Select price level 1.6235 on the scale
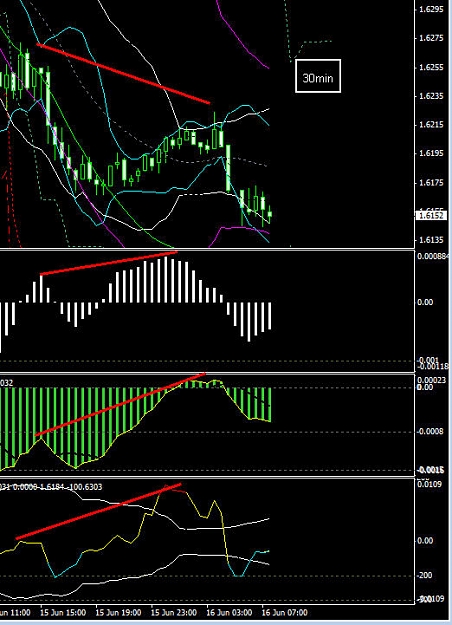This screenshot has height=625, width=452. pos(431,96)
